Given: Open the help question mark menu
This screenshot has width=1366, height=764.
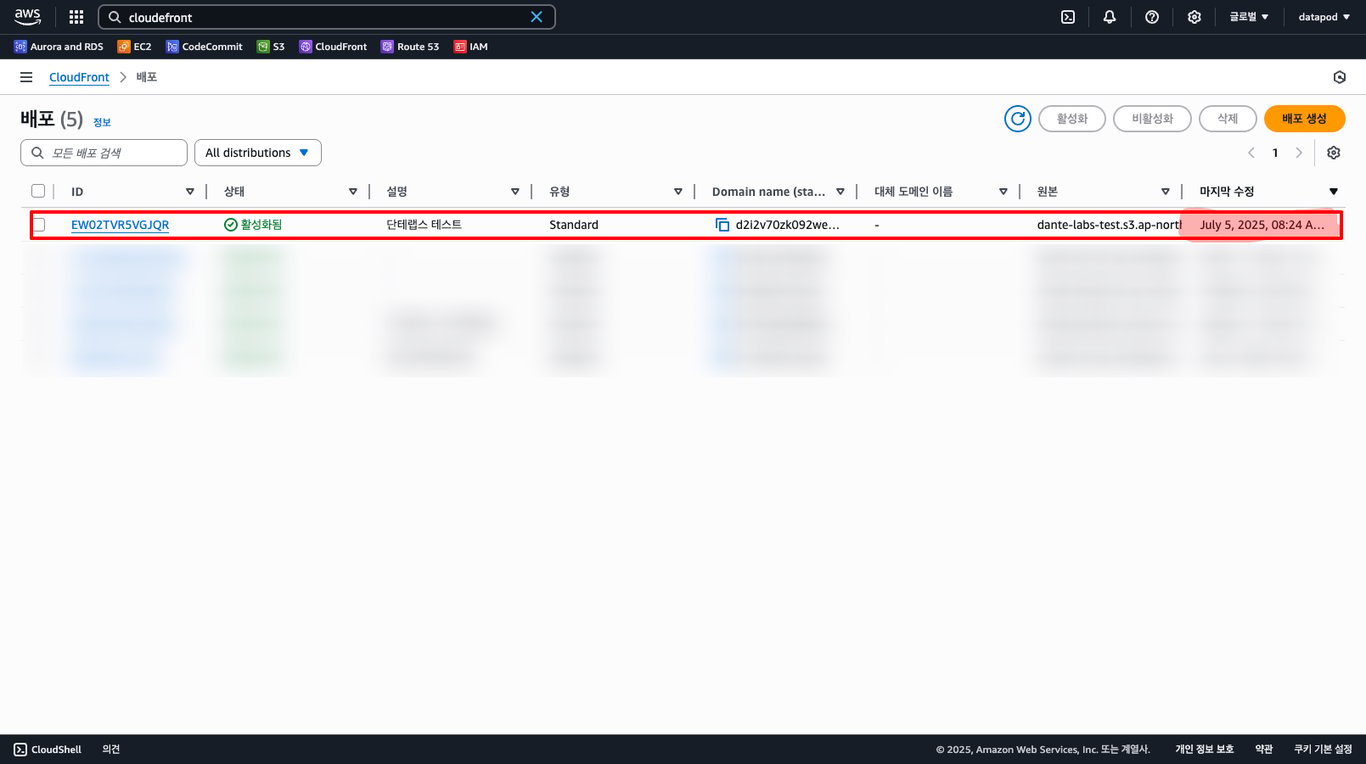Looking at the screenshot, I should tap(1152, 17).
